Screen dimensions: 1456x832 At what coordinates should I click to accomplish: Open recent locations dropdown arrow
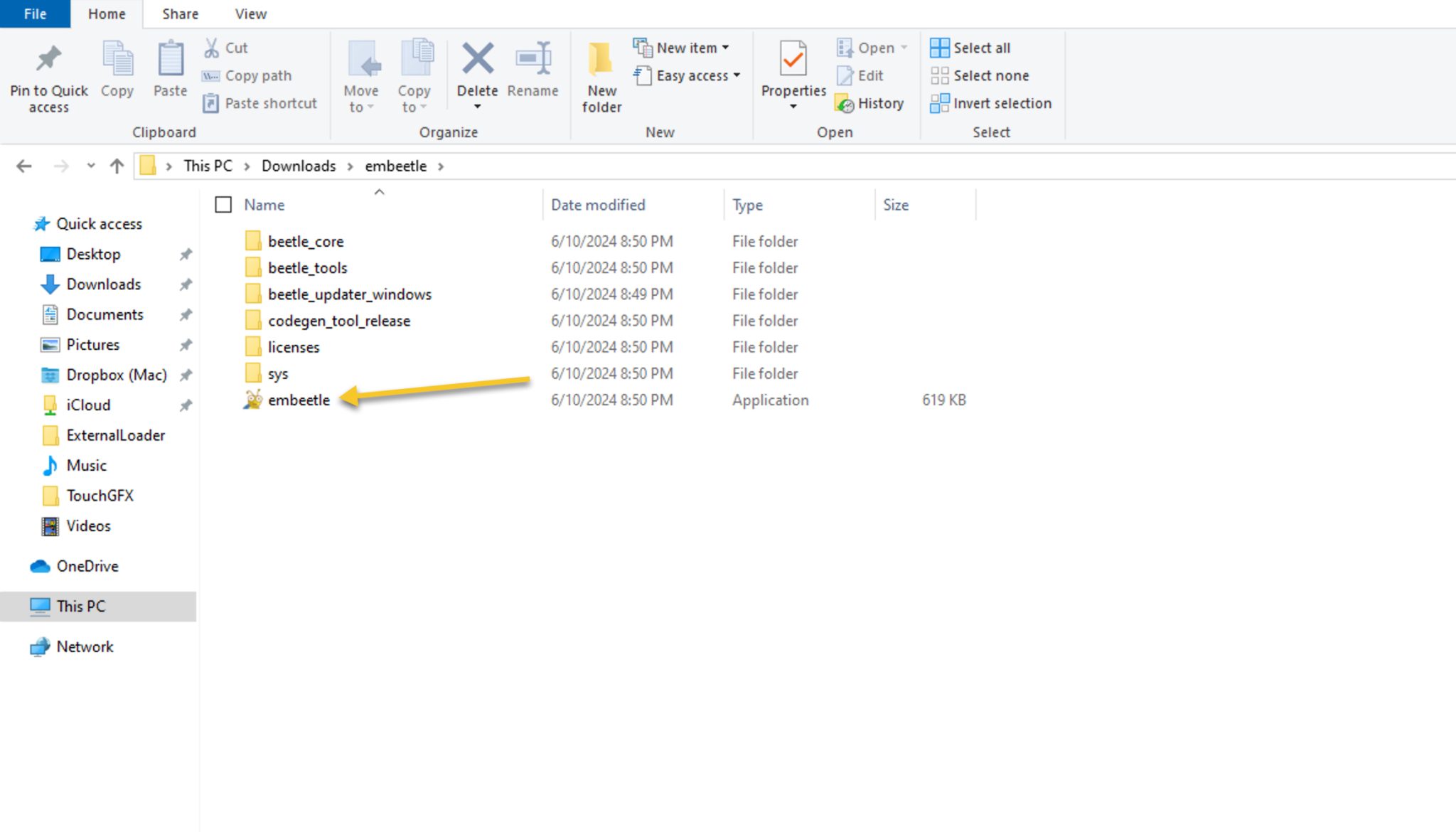pyautogui.click(x=90, y=166)
